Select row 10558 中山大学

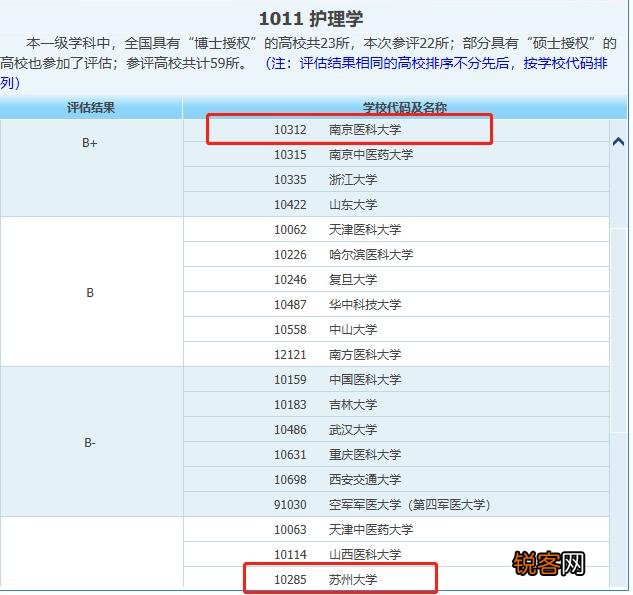[396, 330]
